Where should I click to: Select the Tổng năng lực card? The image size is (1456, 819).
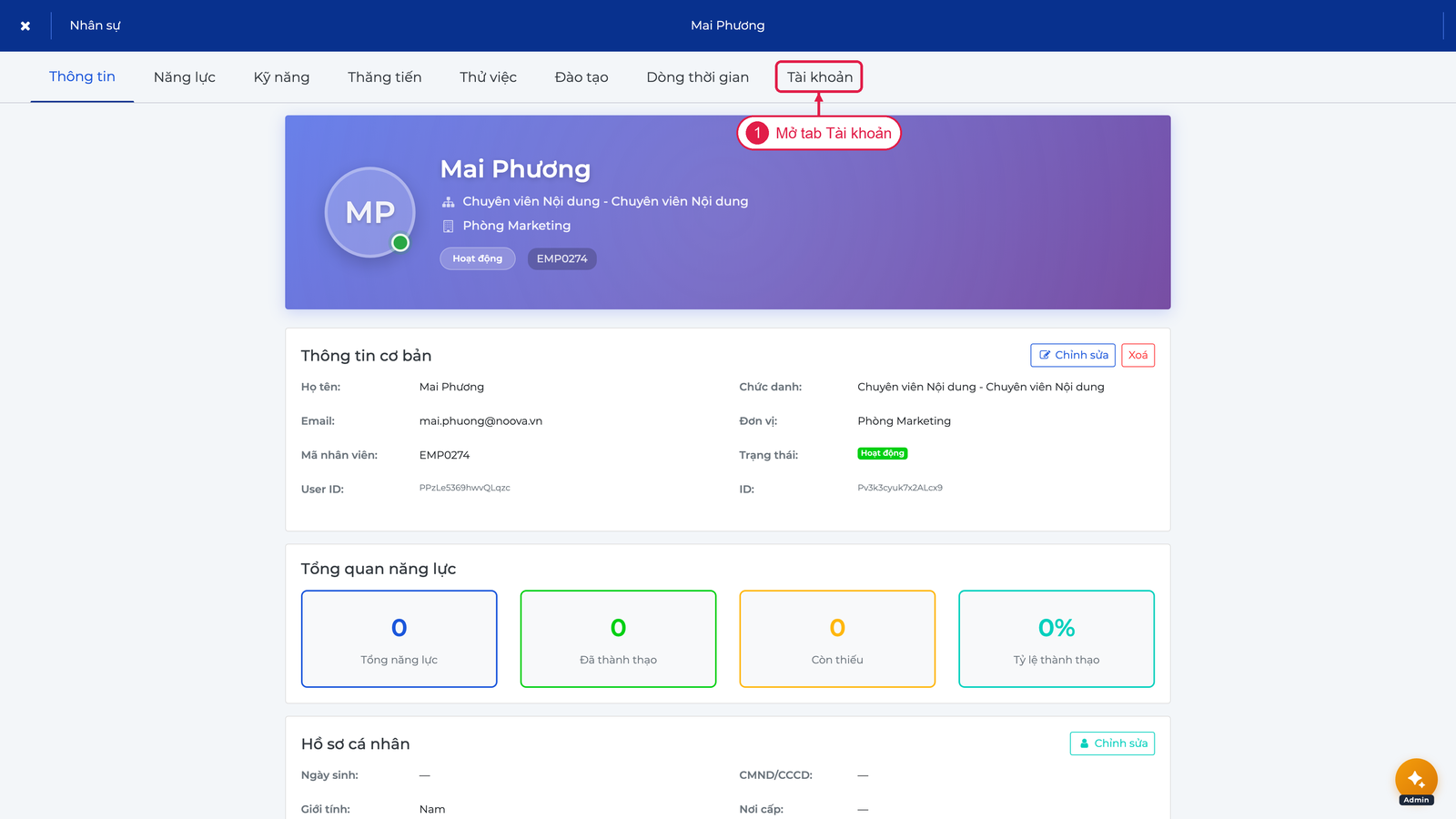coord(399,639)
